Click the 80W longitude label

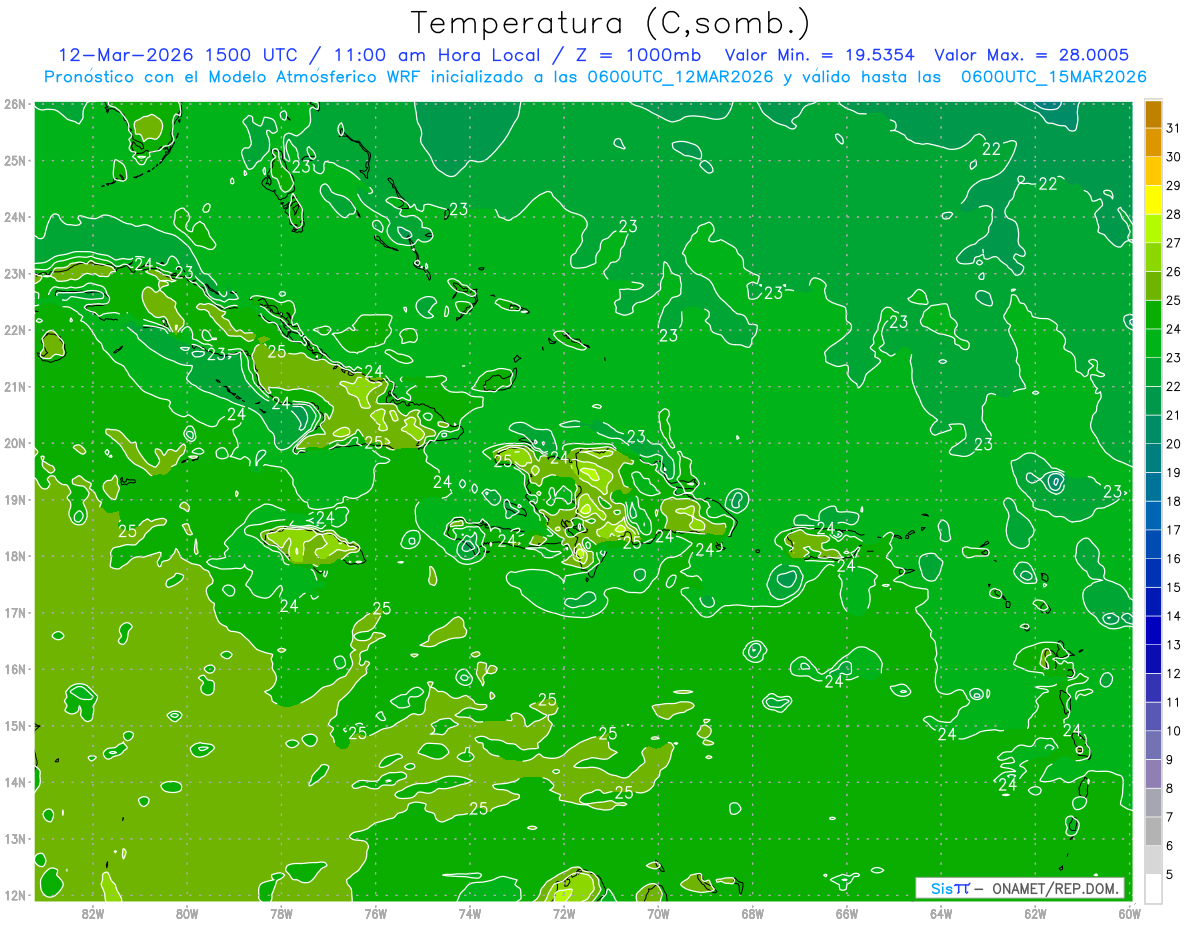pyautogui.click(x=186, y=913)
